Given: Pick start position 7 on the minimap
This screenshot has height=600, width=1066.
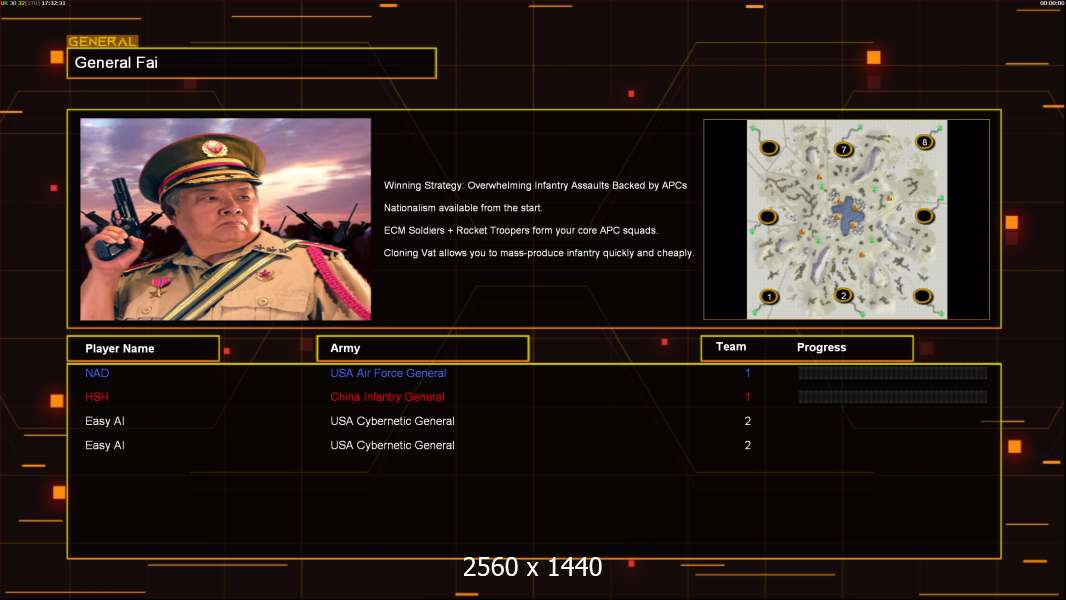Looking at the screenshot, I should 844,149.
